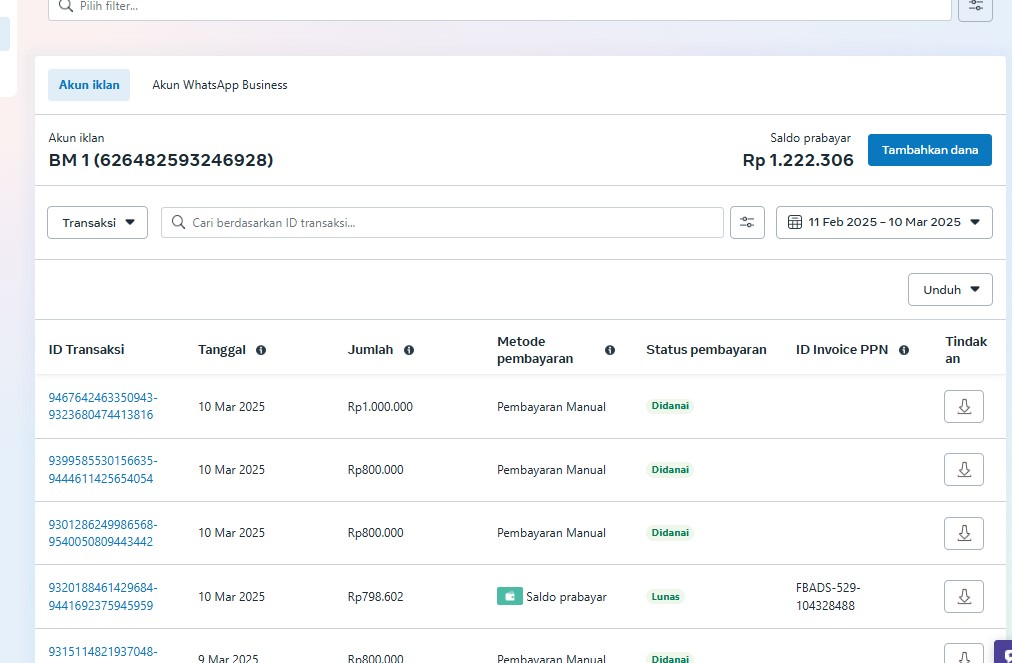
Task: Show info tooltip next to Jumlah header
Action: tap(409, 350)
